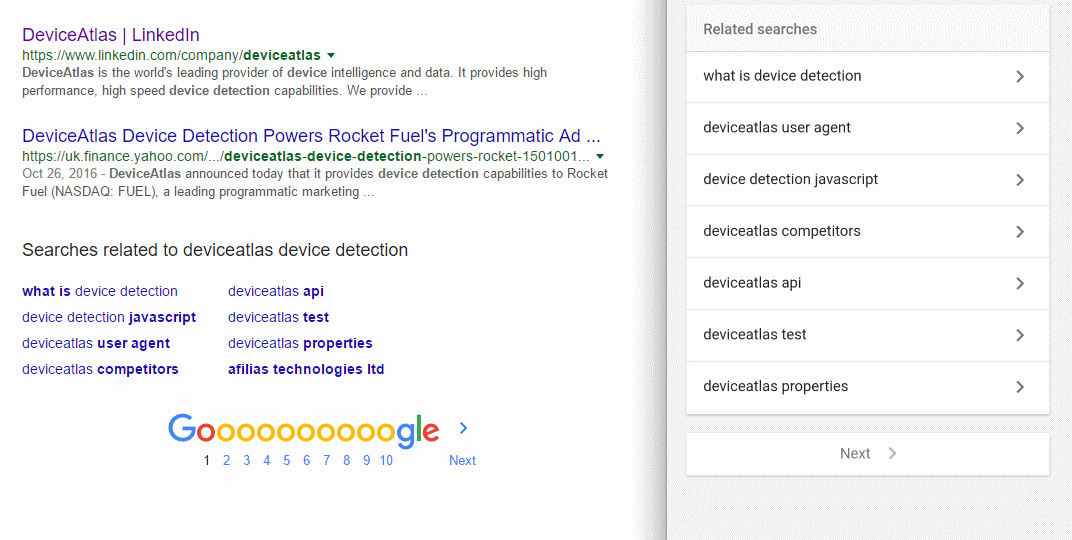1072x540 pixels.
Task: Search related 'afilias technologies ltd'
Action: tap(306, 369)
